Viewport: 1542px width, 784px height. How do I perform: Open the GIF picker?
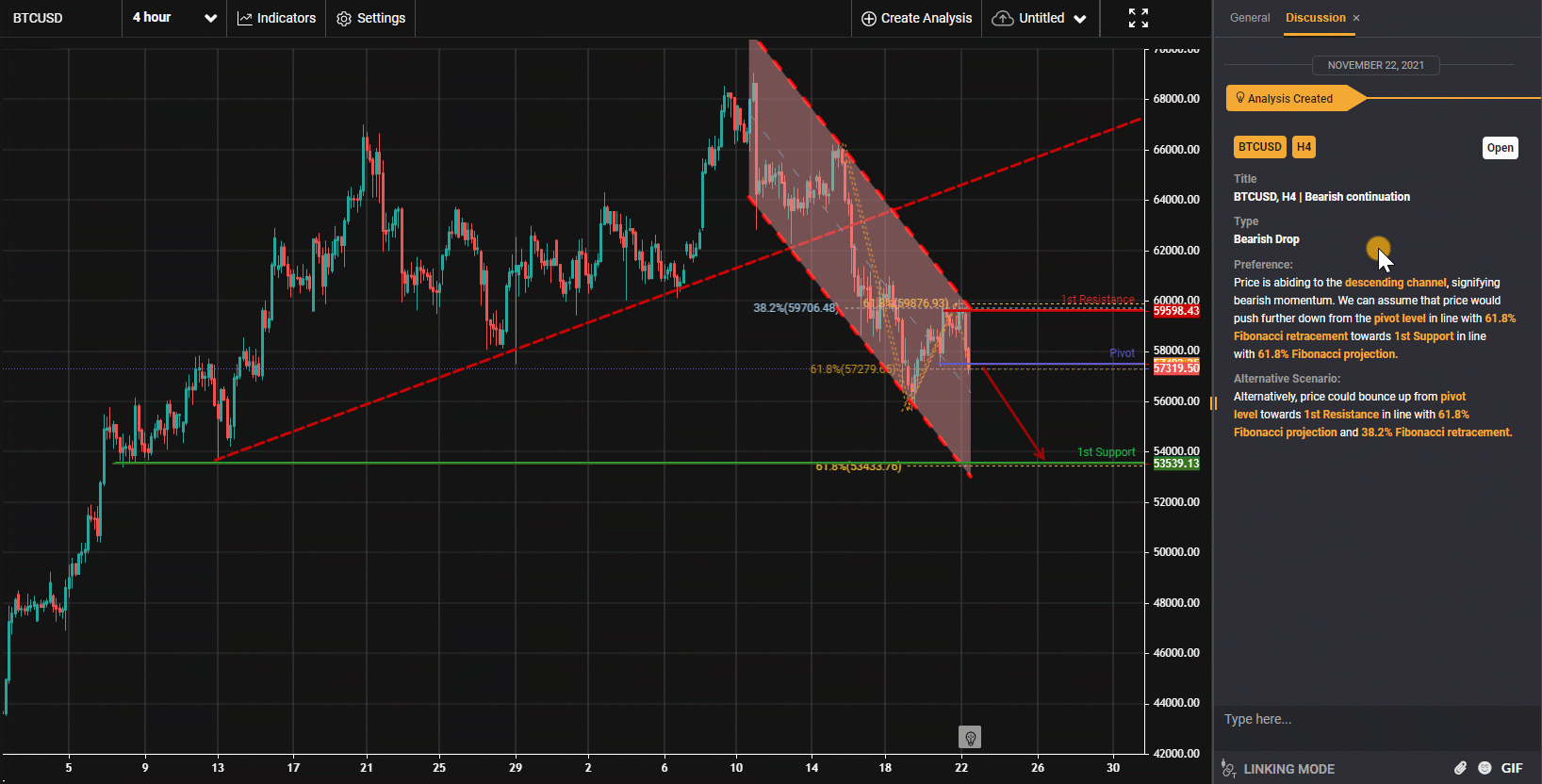tap(1512, 768)
